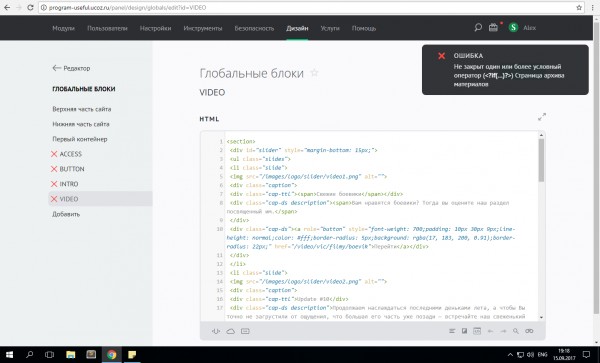Delete the INTRO global block via red X
Image resolution: width=600 pixels, height=363 pixels.
click(x=54, y=184)
